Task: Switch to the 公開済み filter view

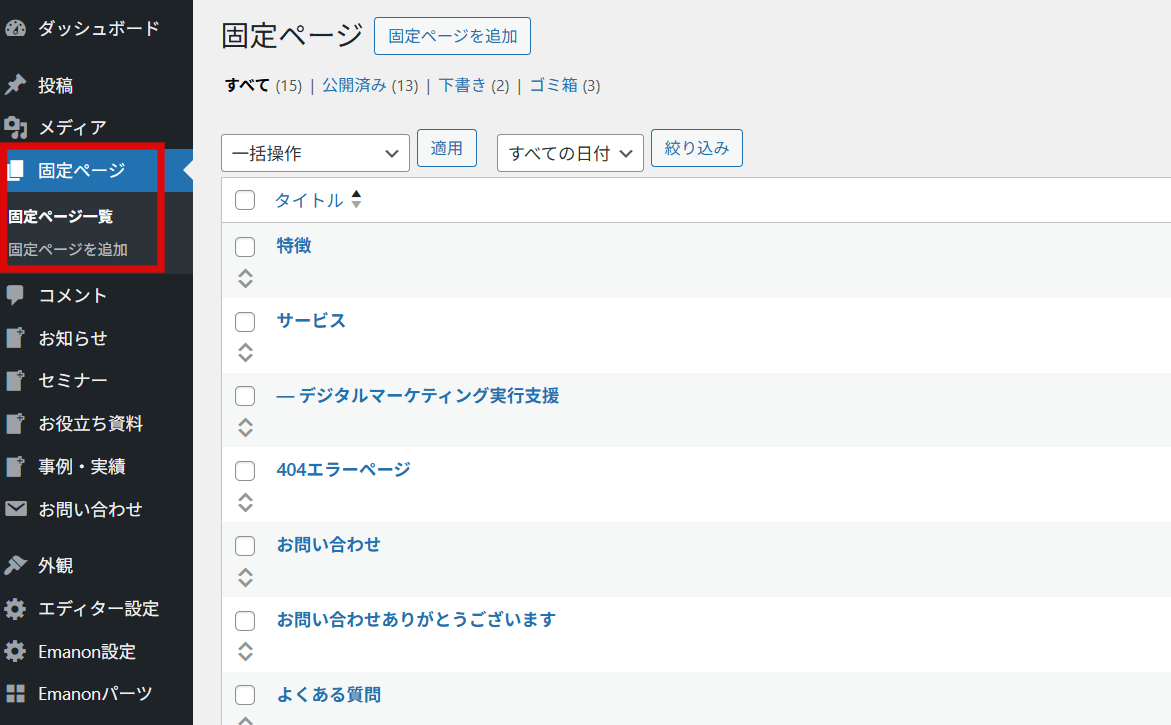Action: [x=354, y=86]
